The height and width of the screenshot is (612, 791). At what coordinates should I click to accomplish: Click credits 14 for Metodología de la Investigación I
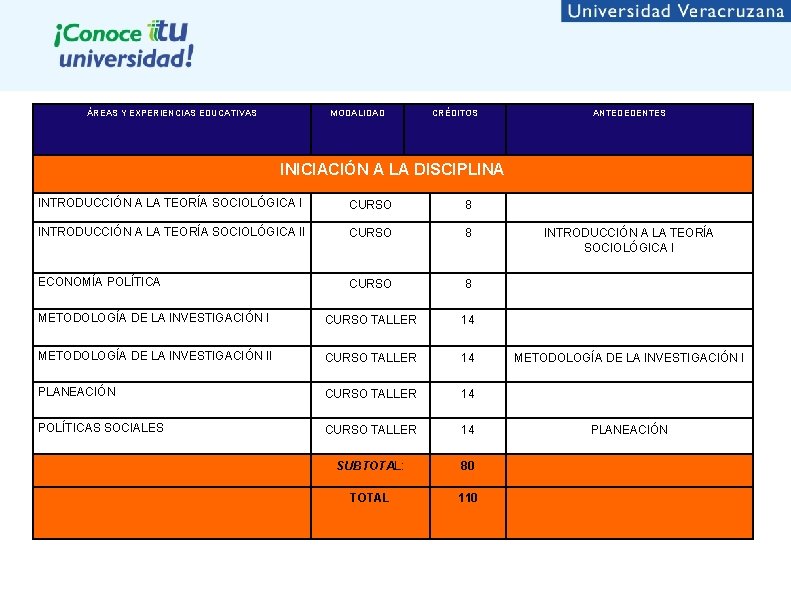(468, 320)
